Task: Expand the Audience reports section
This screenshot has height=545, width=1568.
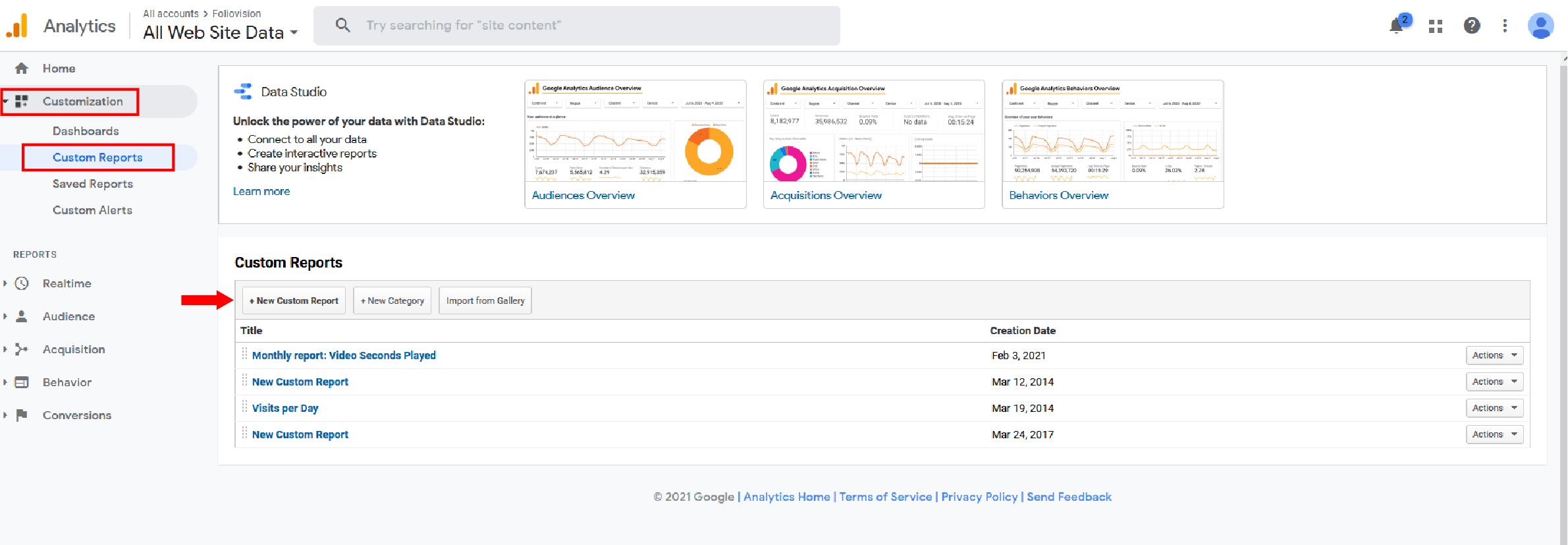Action: 5,316
